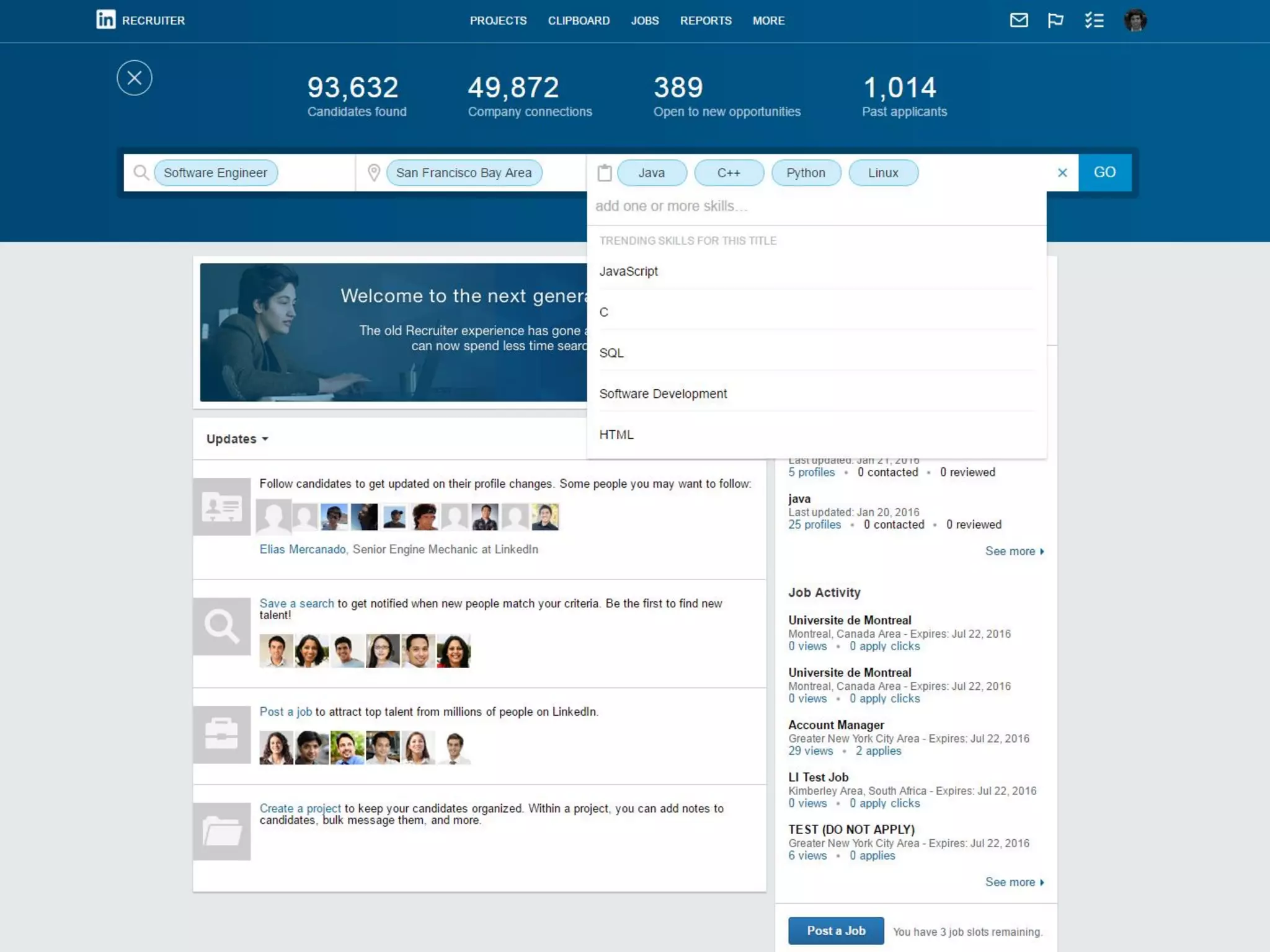Click 49,872 Company connections stat

[x=530, y=96]
